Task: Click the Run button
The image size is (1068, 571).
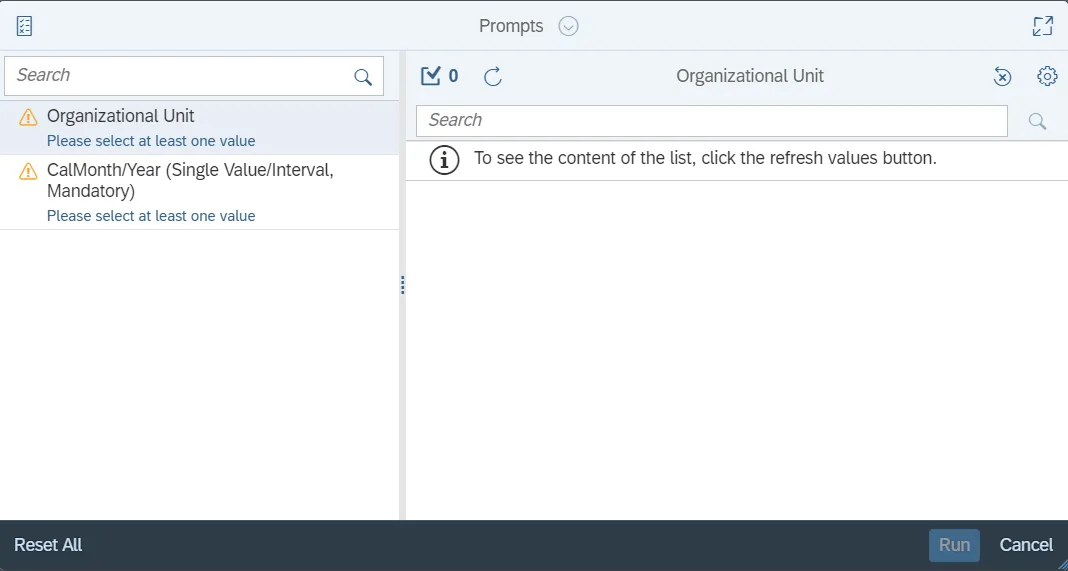Action: (x=954, y=545)
